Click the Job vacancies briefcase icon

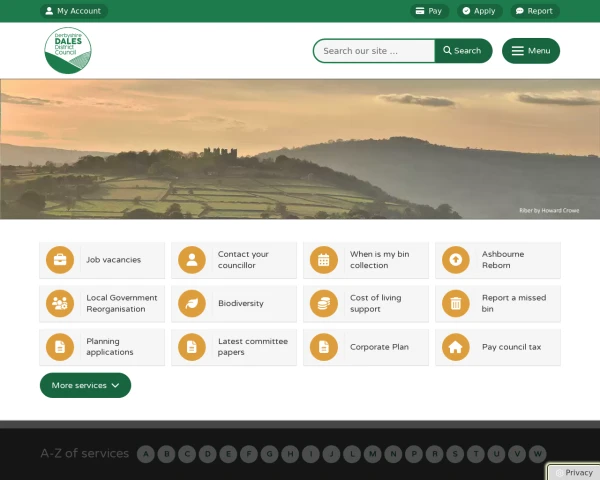coord(60,260)
